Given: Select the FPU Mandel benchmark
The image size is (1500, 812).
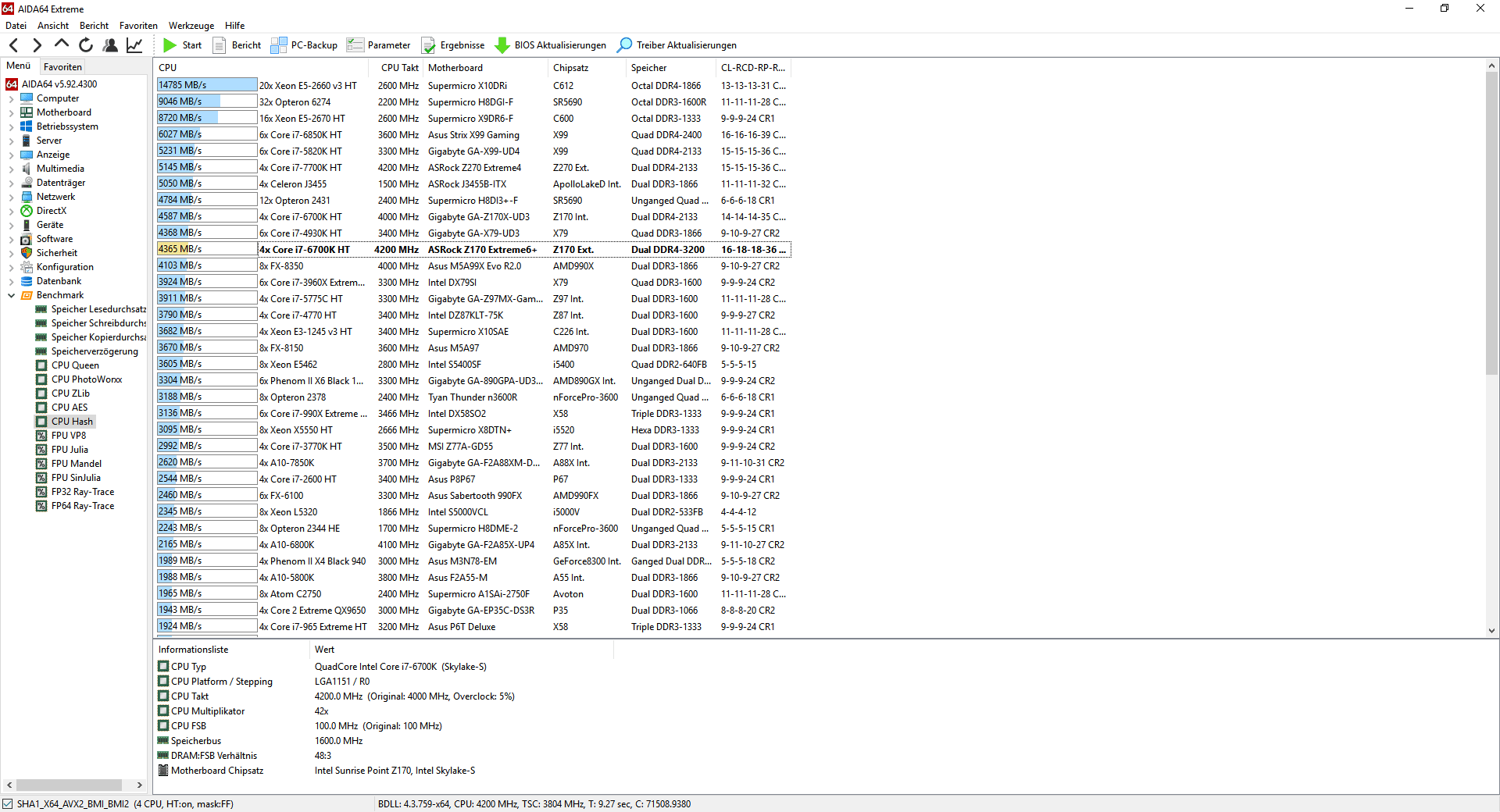Looking at the screenshot, I should (77, 464).
